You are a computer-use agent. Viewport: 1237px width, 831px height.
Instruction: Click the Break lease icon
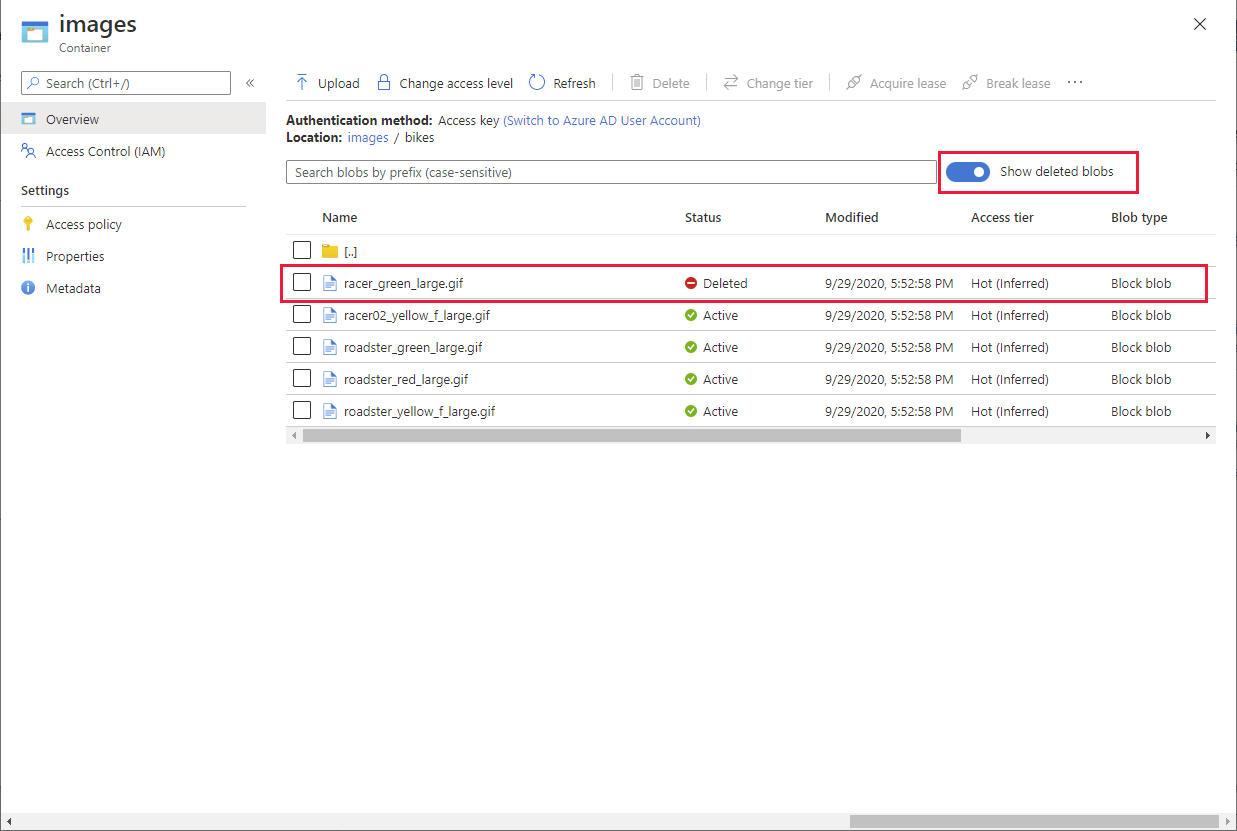[x=969, y=83]
